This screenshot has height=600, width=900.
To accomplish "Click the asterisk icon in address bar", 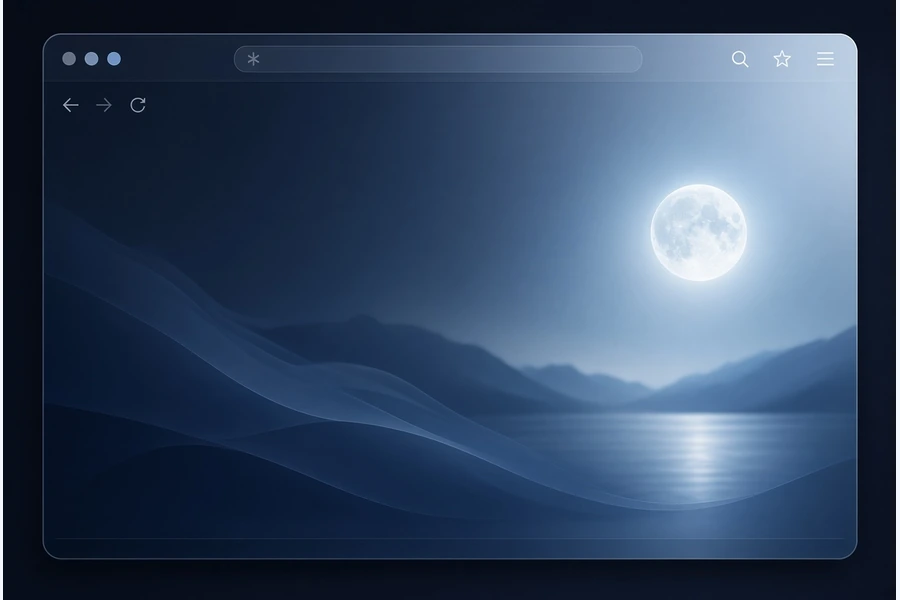I will pyautogui.click(x=254, y=59).
